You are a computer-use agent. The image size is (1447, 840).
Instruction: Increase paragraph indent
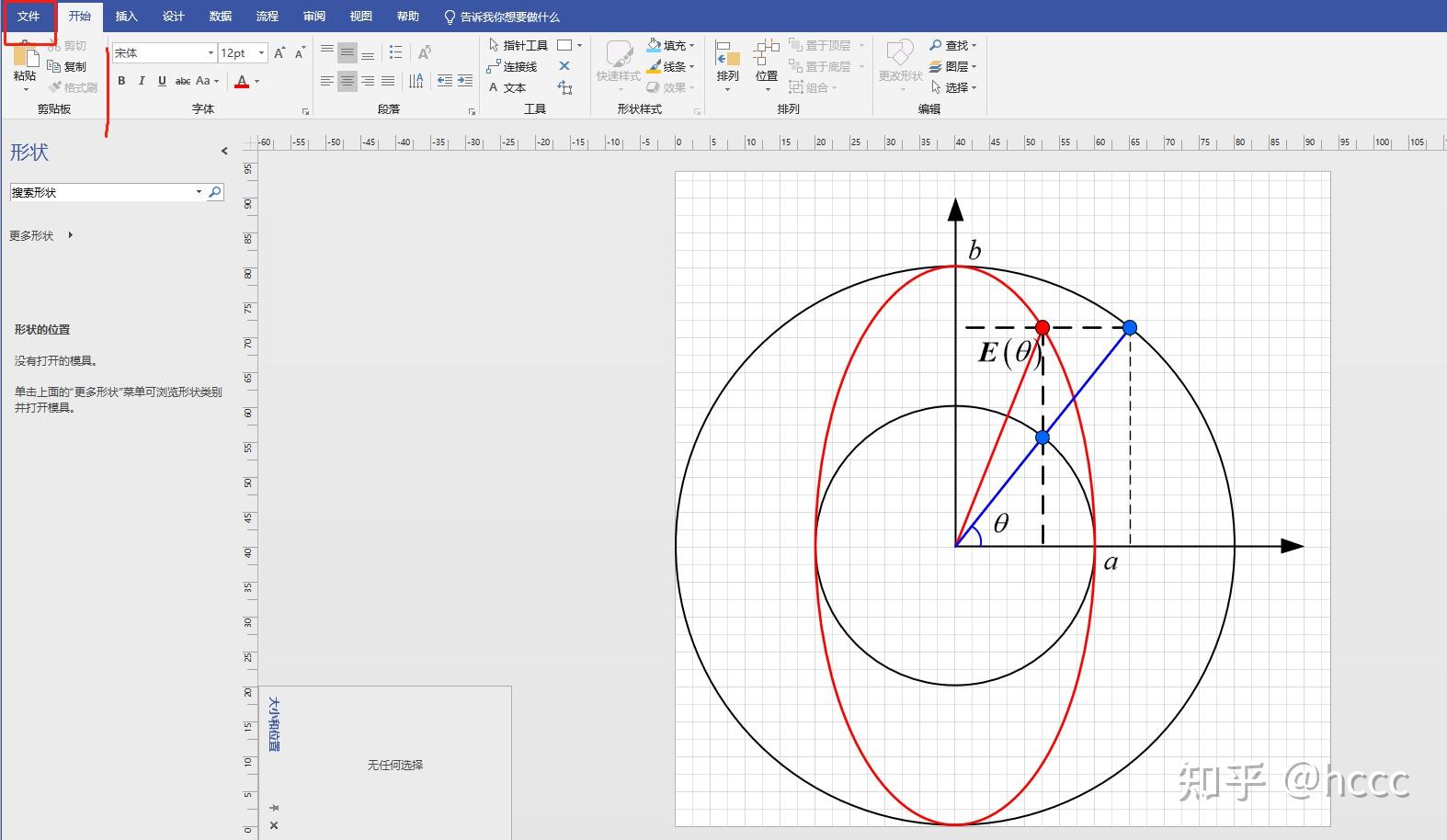(x=465, y=81)
